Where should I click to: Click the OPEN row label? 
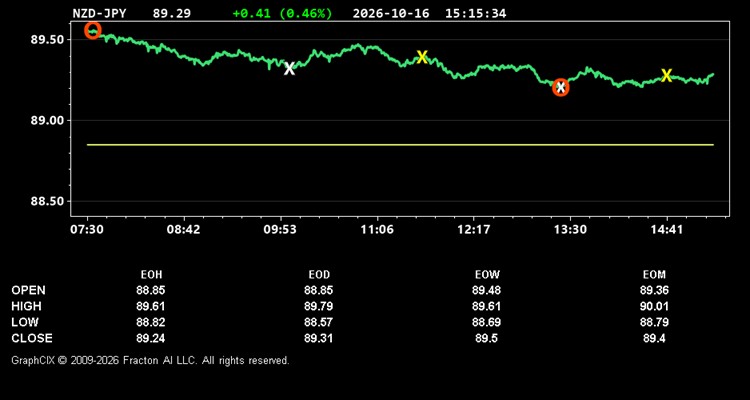pos(29,290)
